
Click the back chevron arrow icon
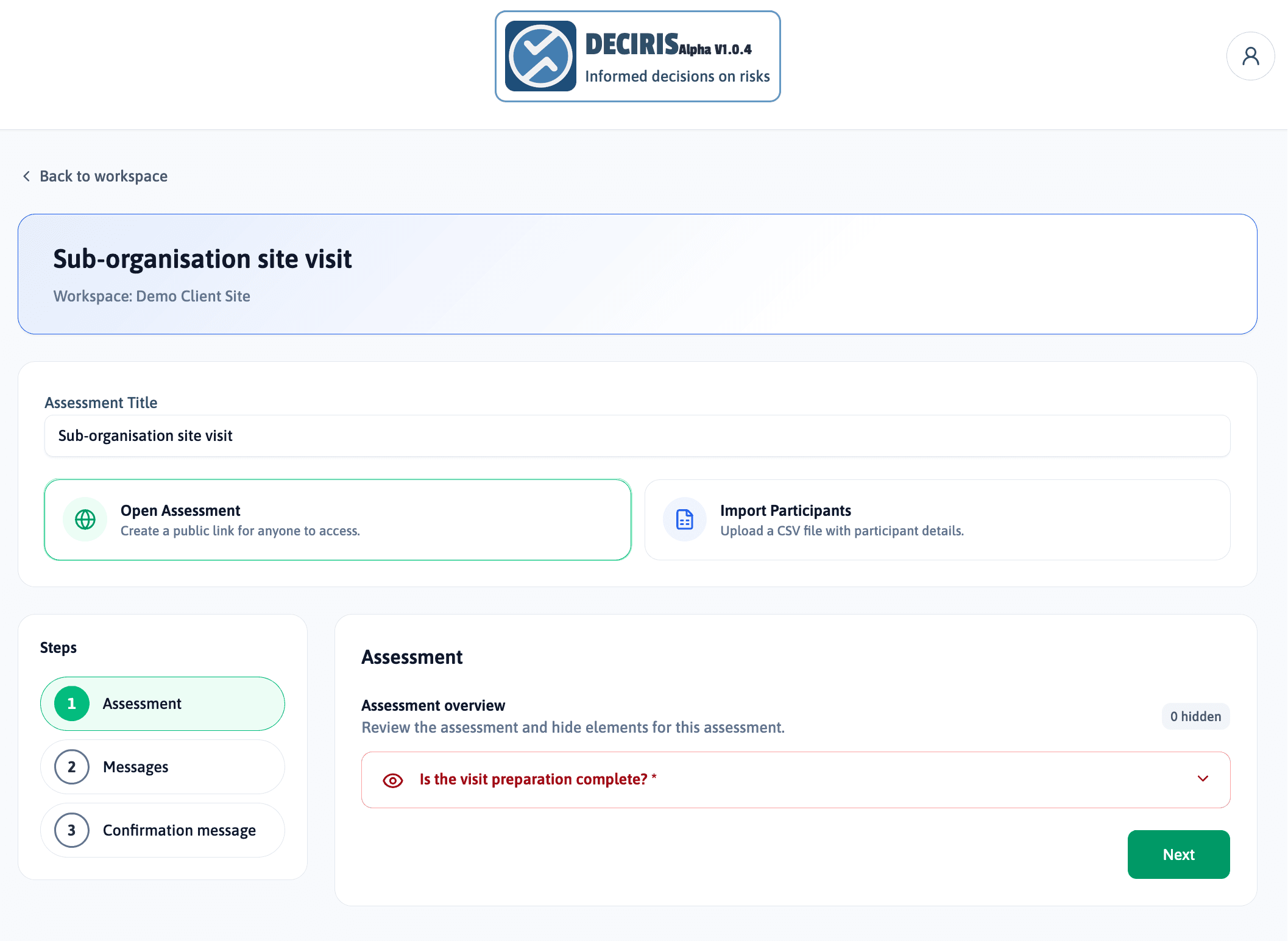[26, 176]
